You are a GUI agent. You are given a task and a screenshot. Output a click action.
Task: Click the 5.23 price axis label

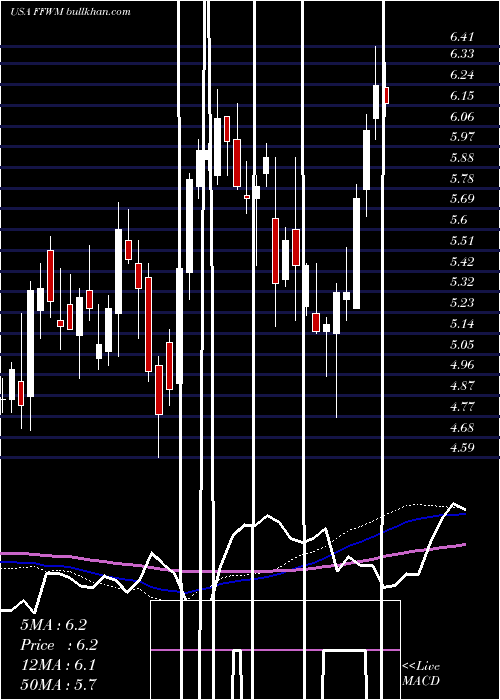tap(462, 303)
